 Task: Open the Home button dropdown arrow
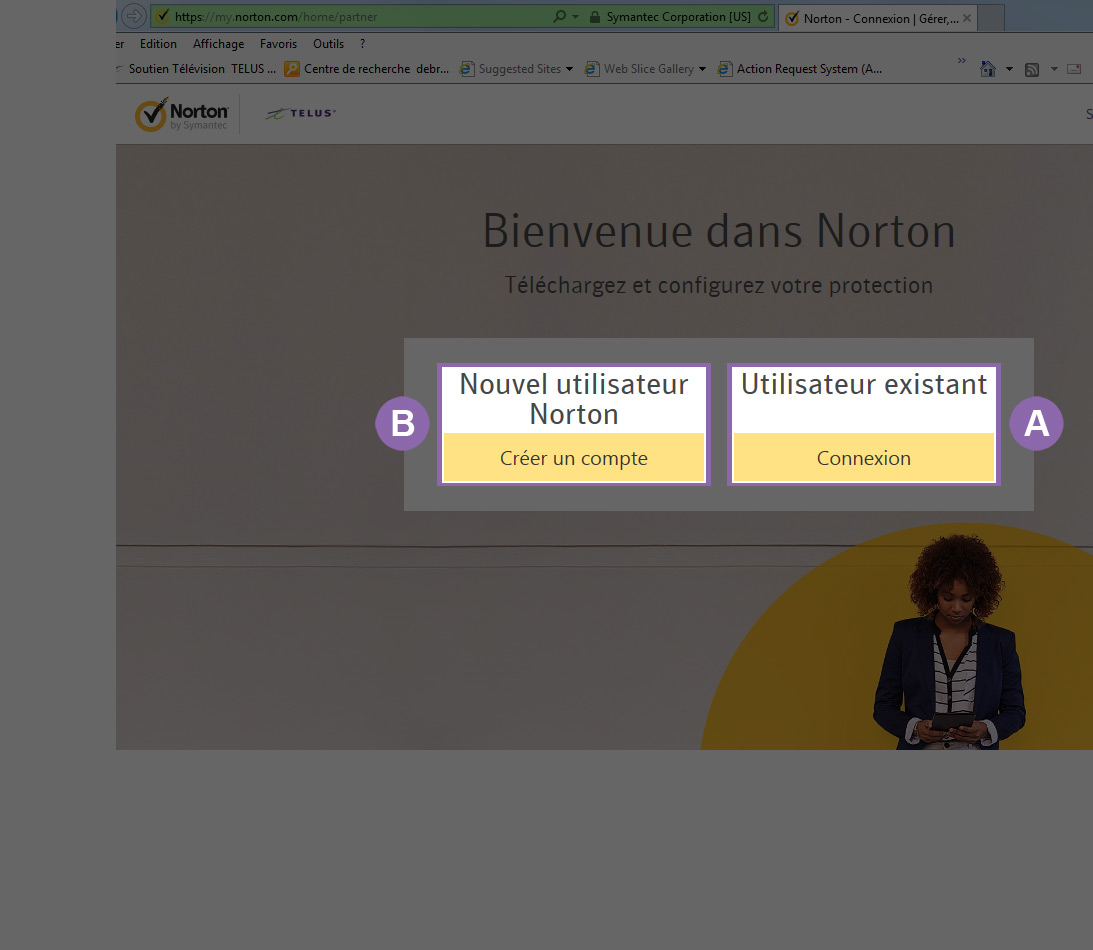tap(1009, 69)
